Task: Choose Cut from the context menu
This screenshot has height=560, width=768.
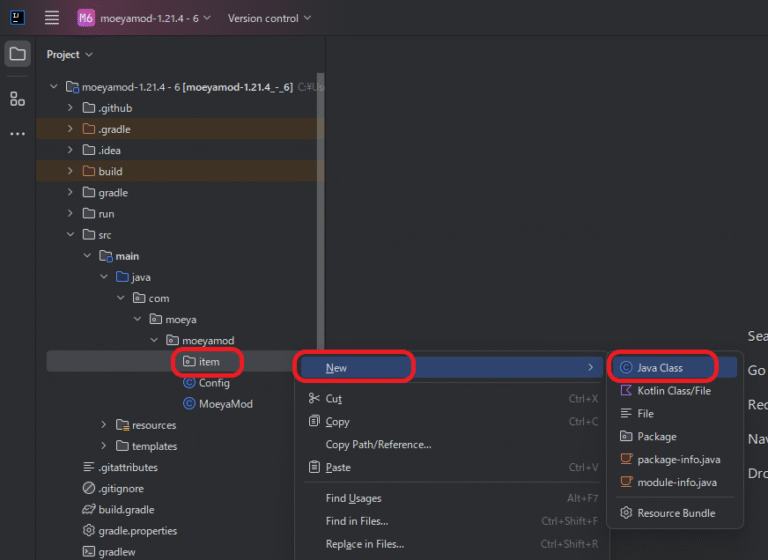Action: click(x=451, y=398)
